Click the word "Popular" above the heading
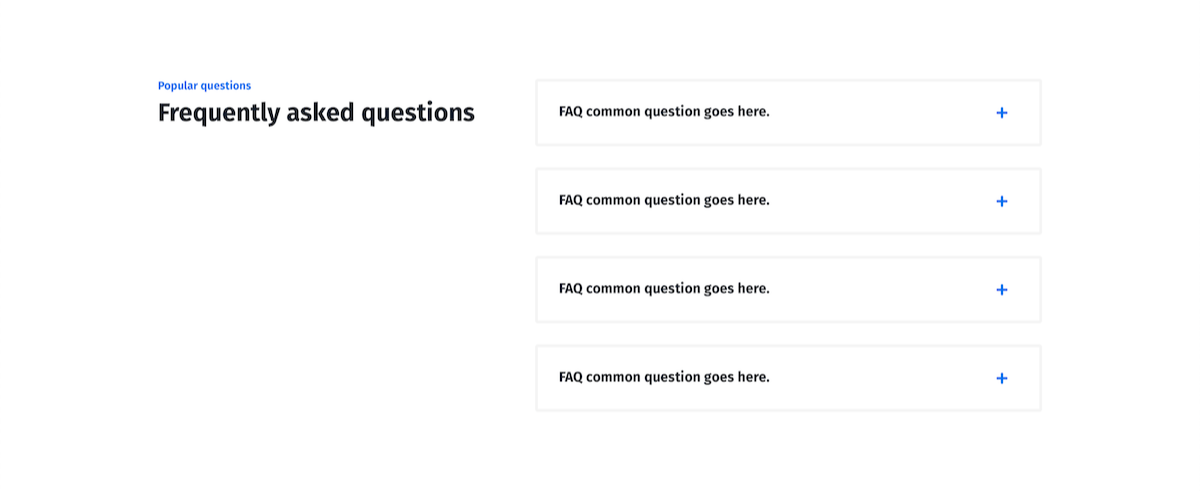This screenshot has width=1200, height=491. coord(177,86)
